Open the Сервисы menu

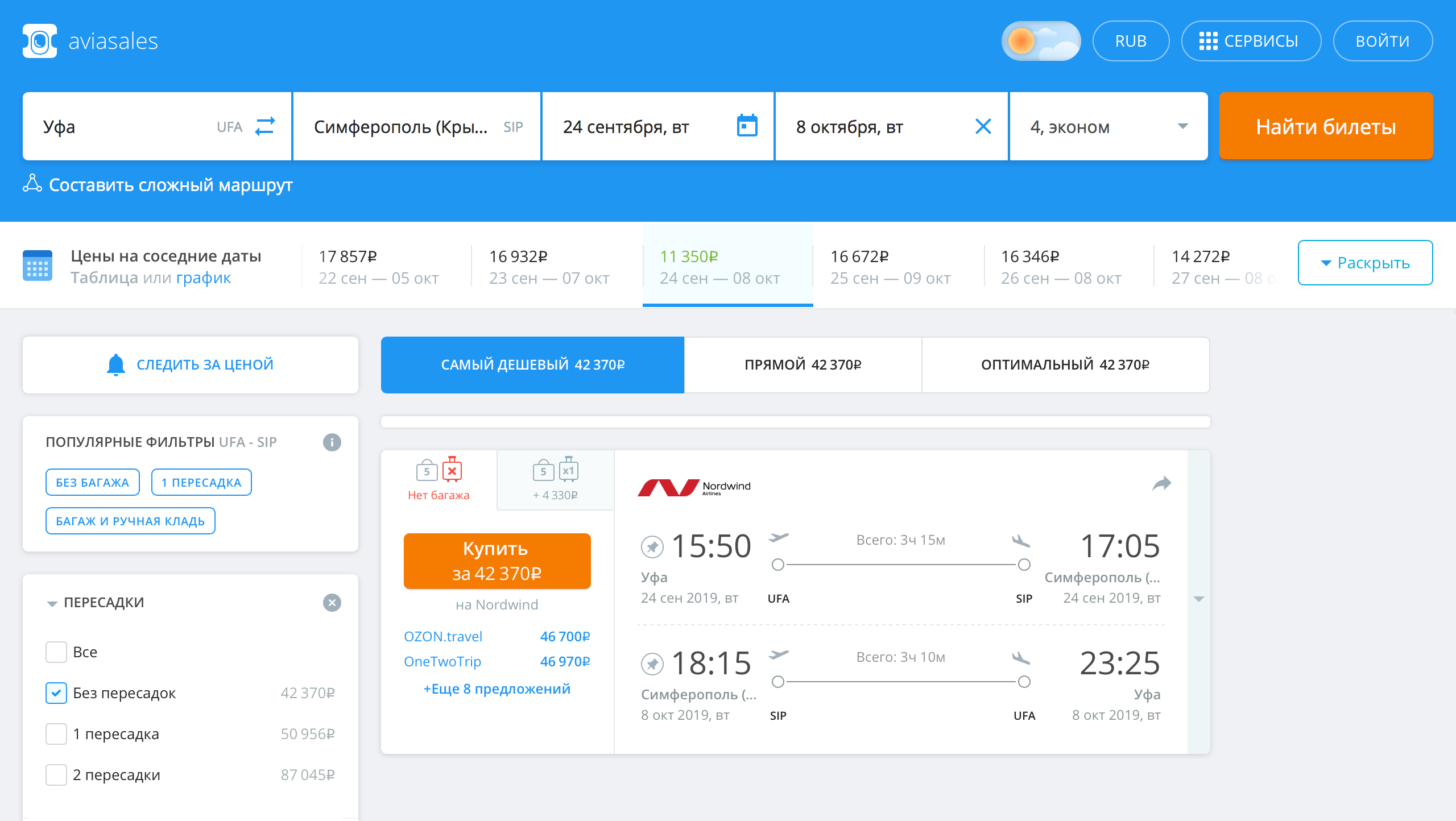point(1251,41)
